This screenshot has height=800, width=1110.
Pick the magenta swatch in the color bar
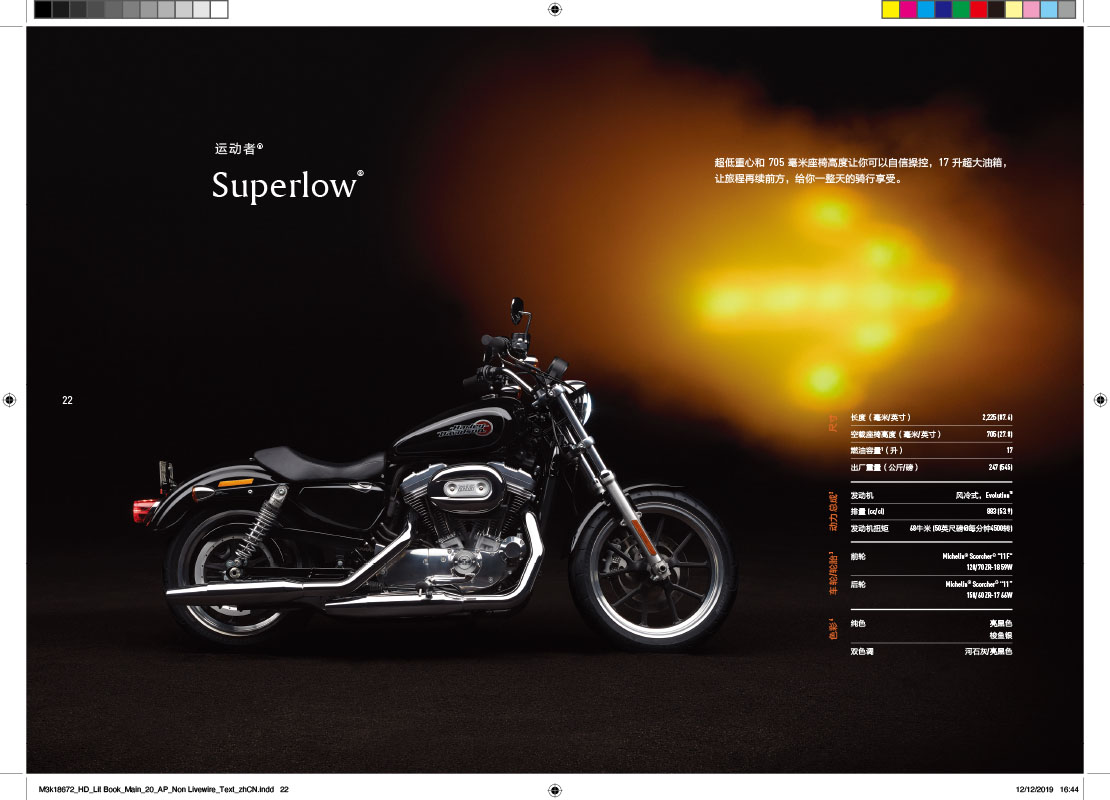point(908,9)
